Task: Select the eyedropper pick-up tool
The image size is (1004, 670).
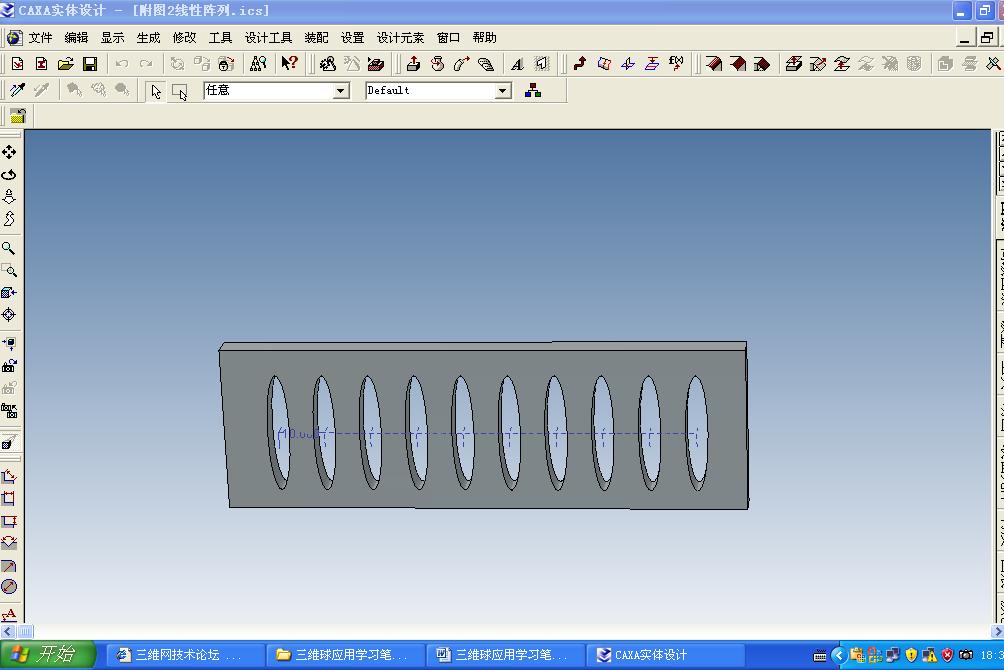Action: click(17, 90)
